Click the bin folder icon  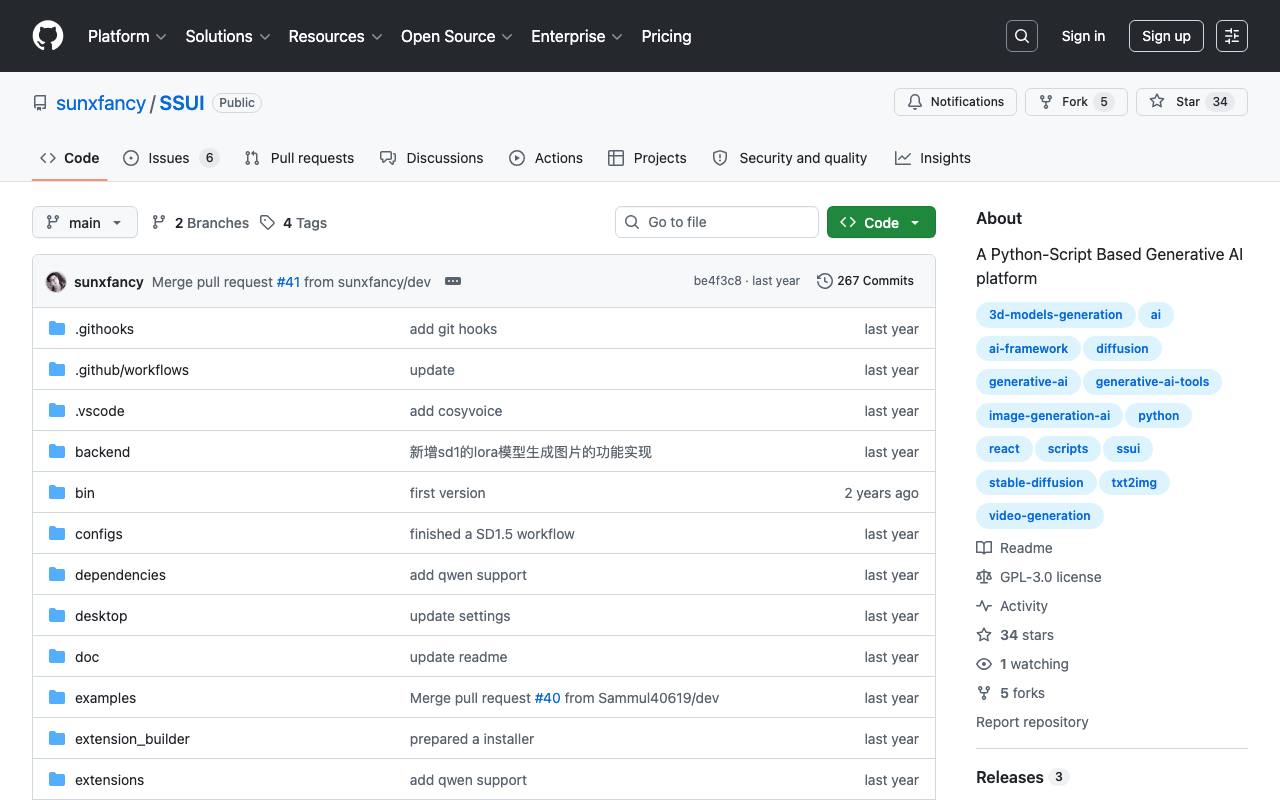[x=57, y=492]
